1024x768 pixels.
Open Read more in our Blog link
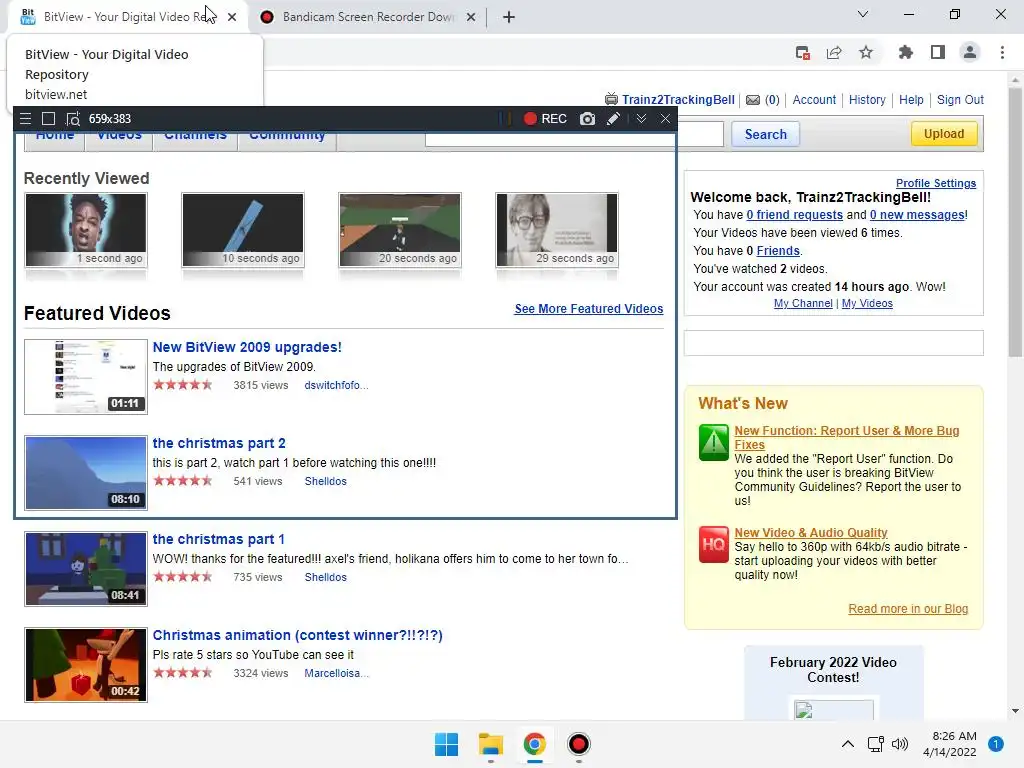tap(908, 609)
